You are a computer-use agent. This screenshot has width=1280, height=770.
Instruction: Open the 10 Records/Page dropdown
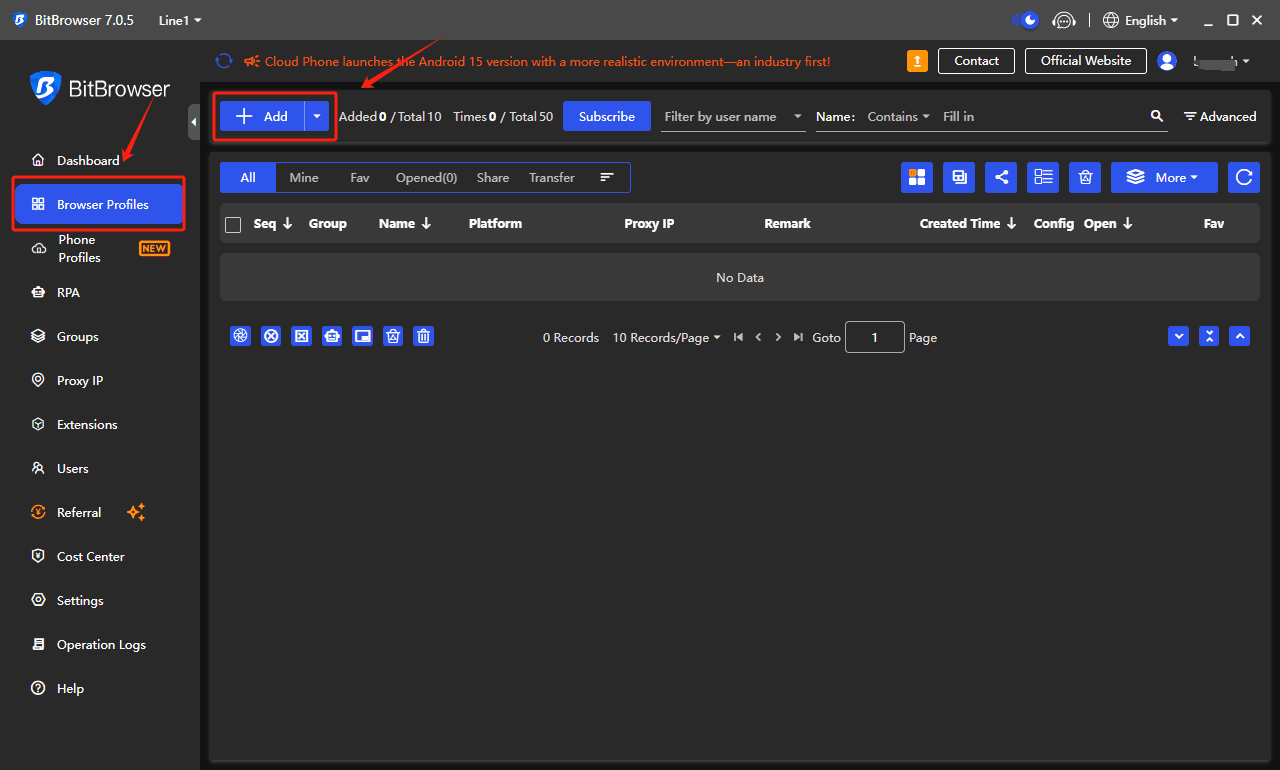pyautogui.click(x=666, y=338)
